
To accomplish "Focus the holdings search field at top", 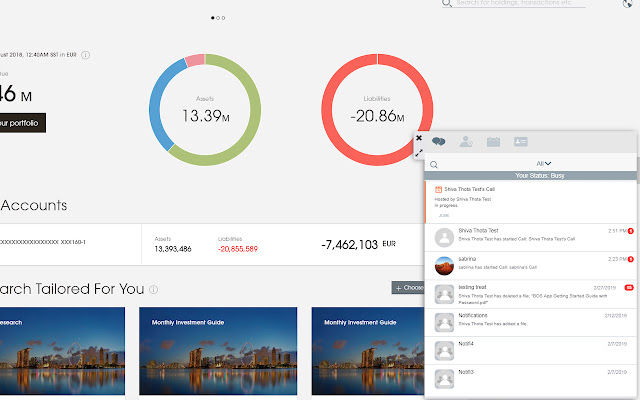I will pos(520,3).
